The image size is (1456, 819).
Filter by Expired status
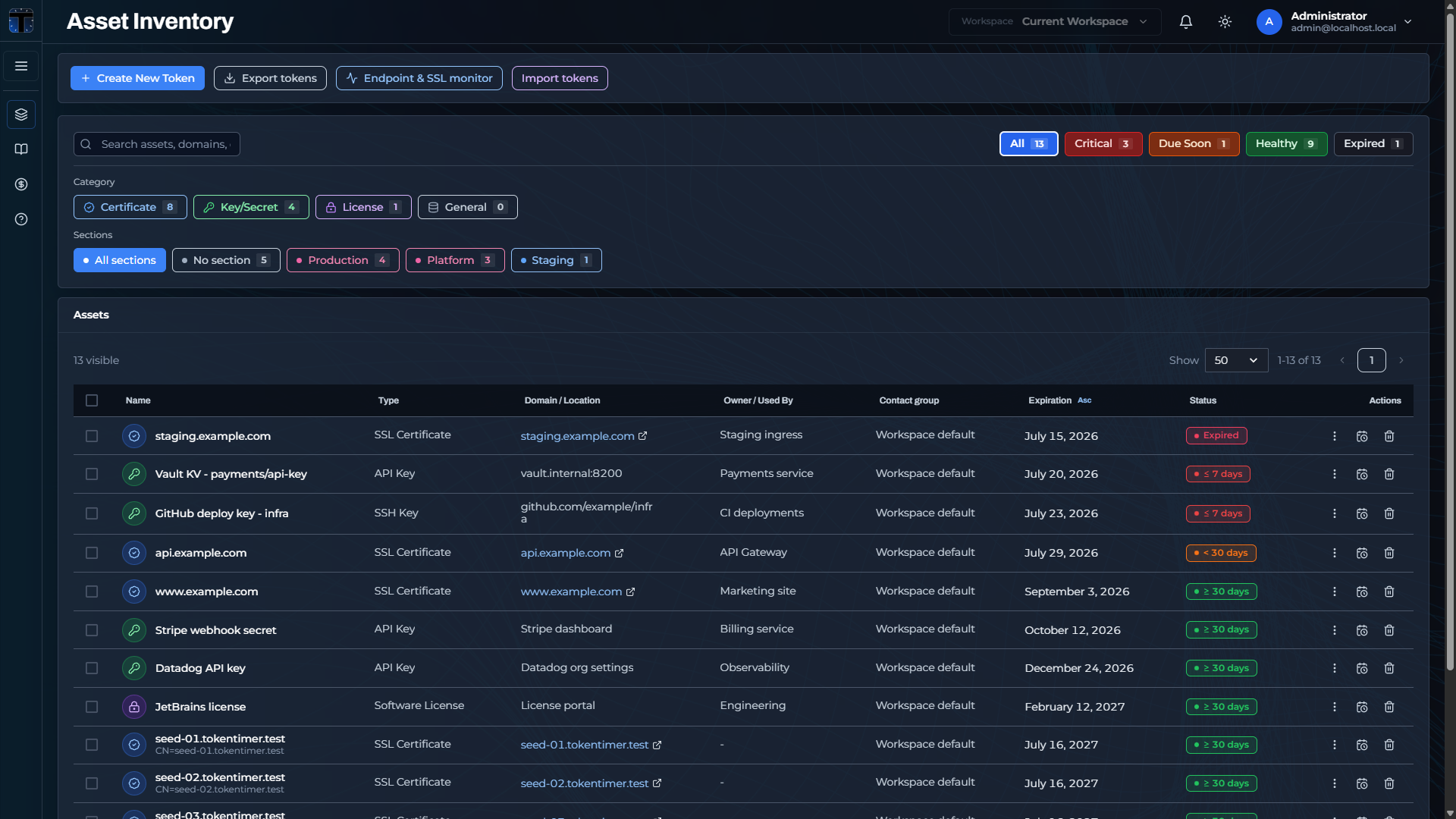[x=1373, y=144]
